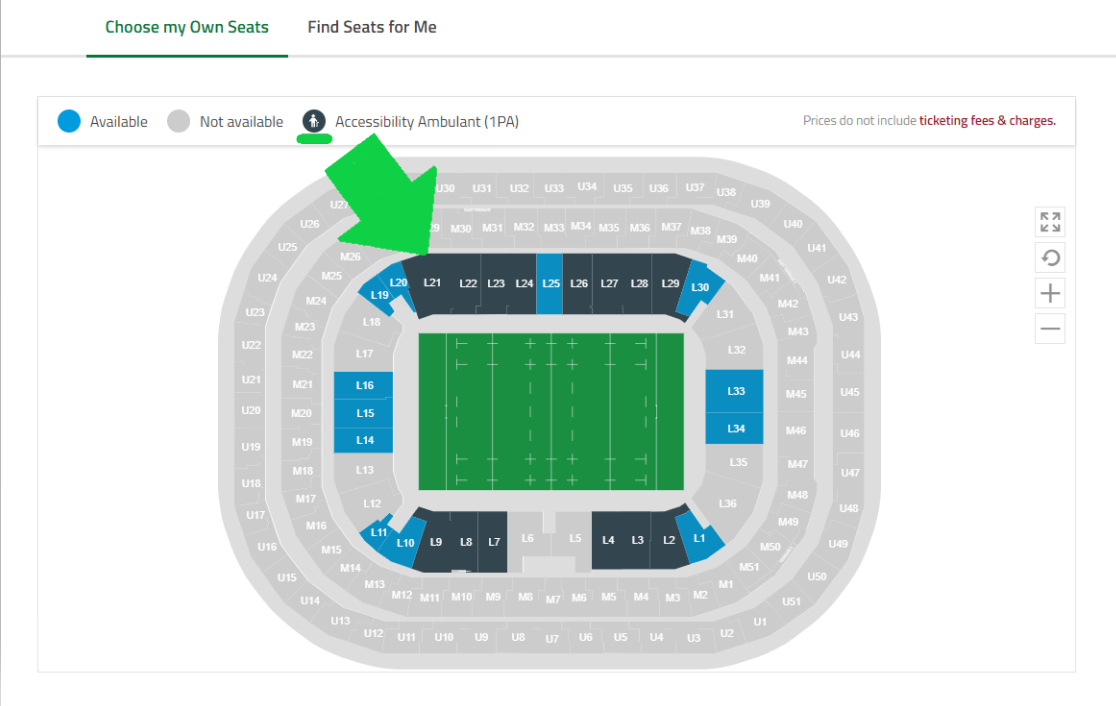Select available section L10
This screenshot has height=706, width=1116.
click(406, 542)
